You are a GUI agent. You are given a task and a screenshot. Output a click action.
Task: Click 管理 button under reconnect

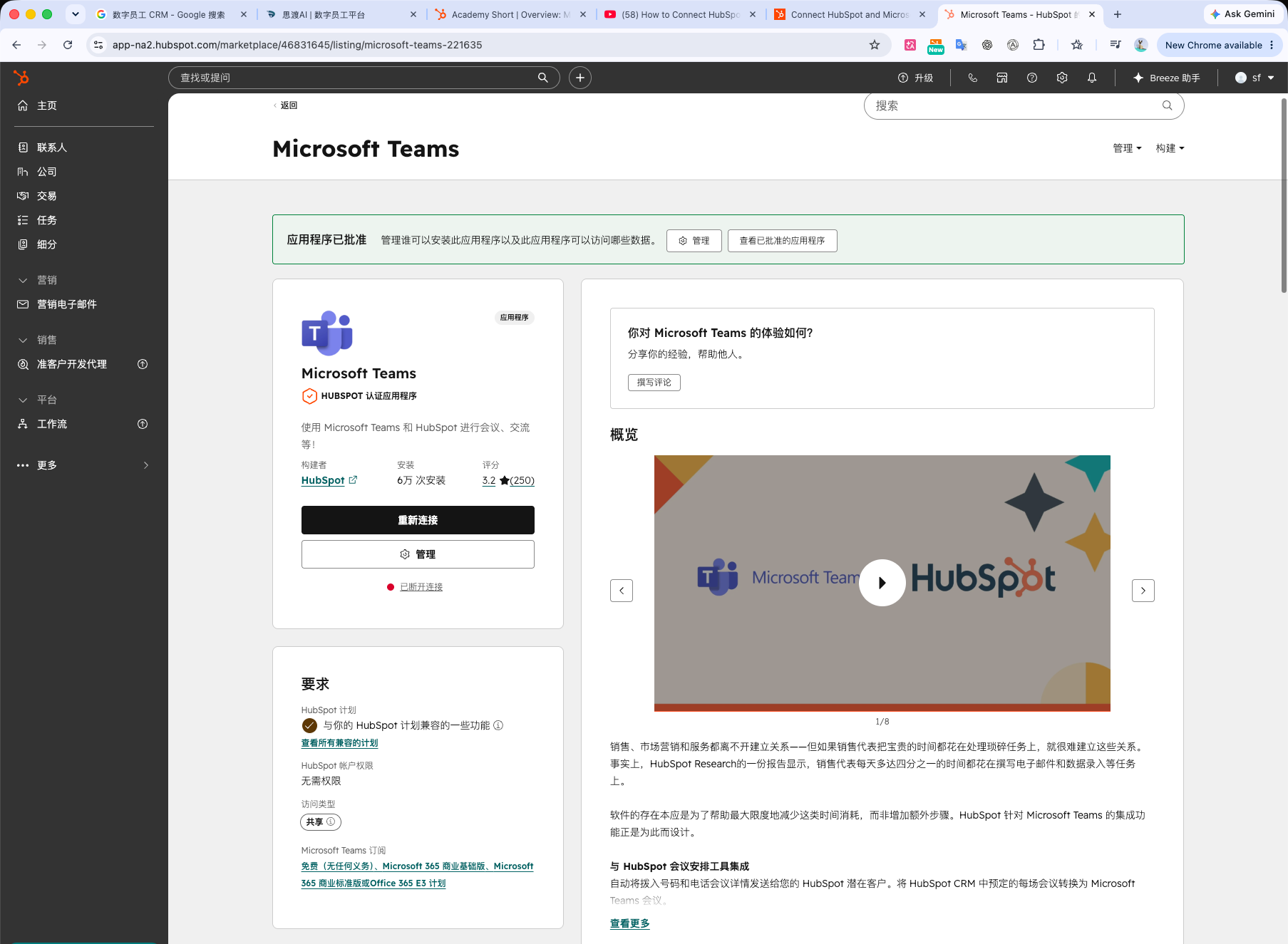pyautogui.click(x=418, y=554)
